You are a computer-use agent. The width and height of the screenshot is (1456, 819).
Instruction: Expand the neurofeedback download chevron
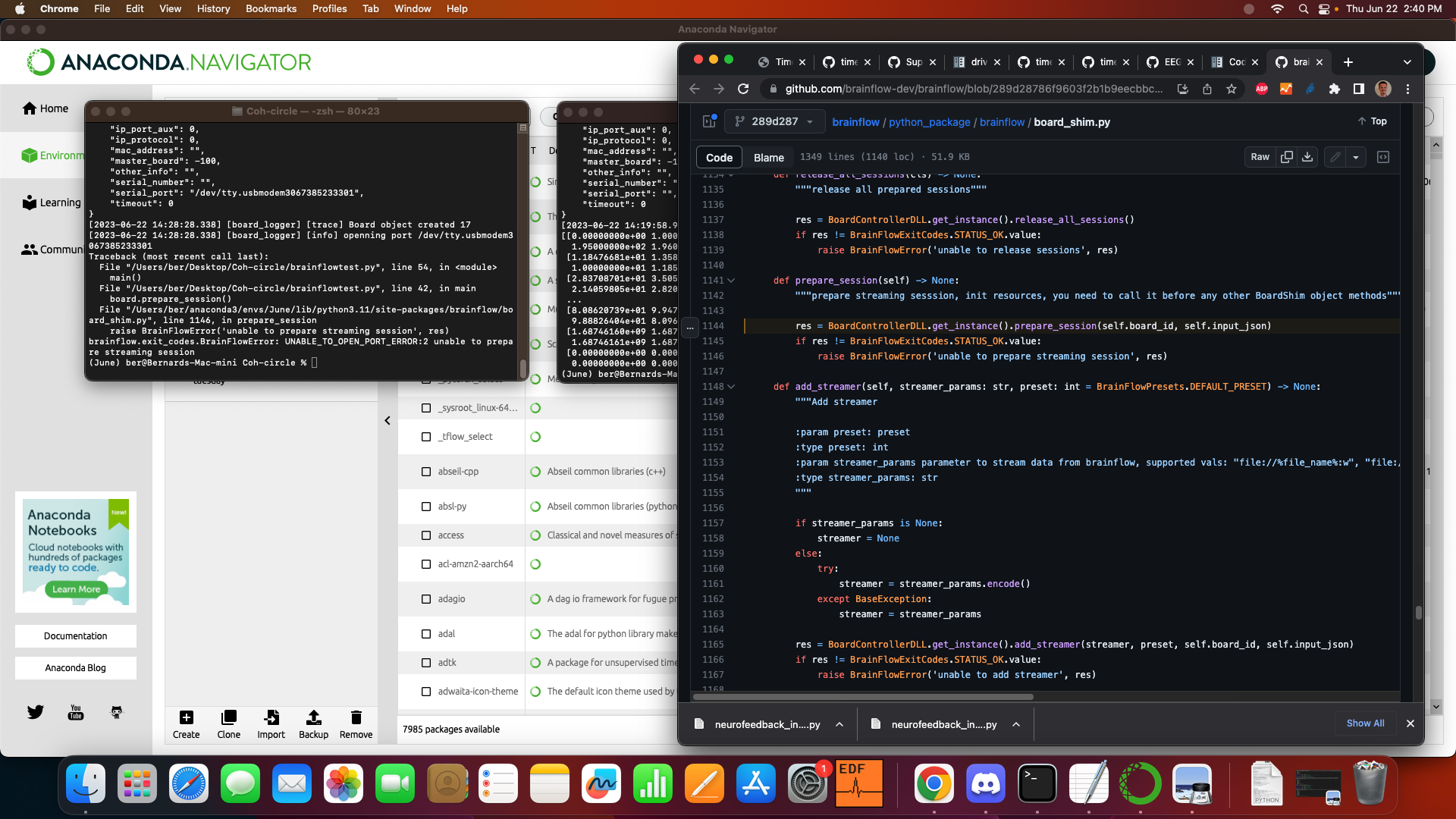839,724
